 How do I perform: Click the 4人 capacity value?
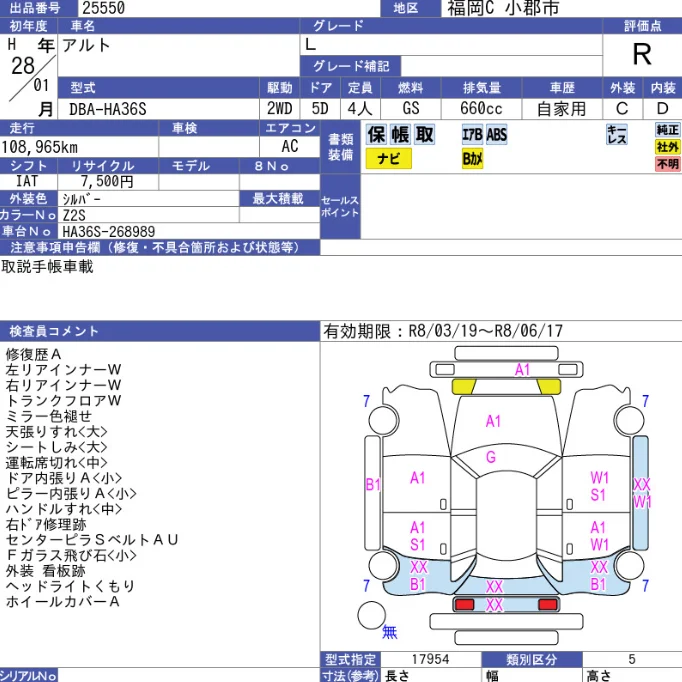(x=360, y=109)
